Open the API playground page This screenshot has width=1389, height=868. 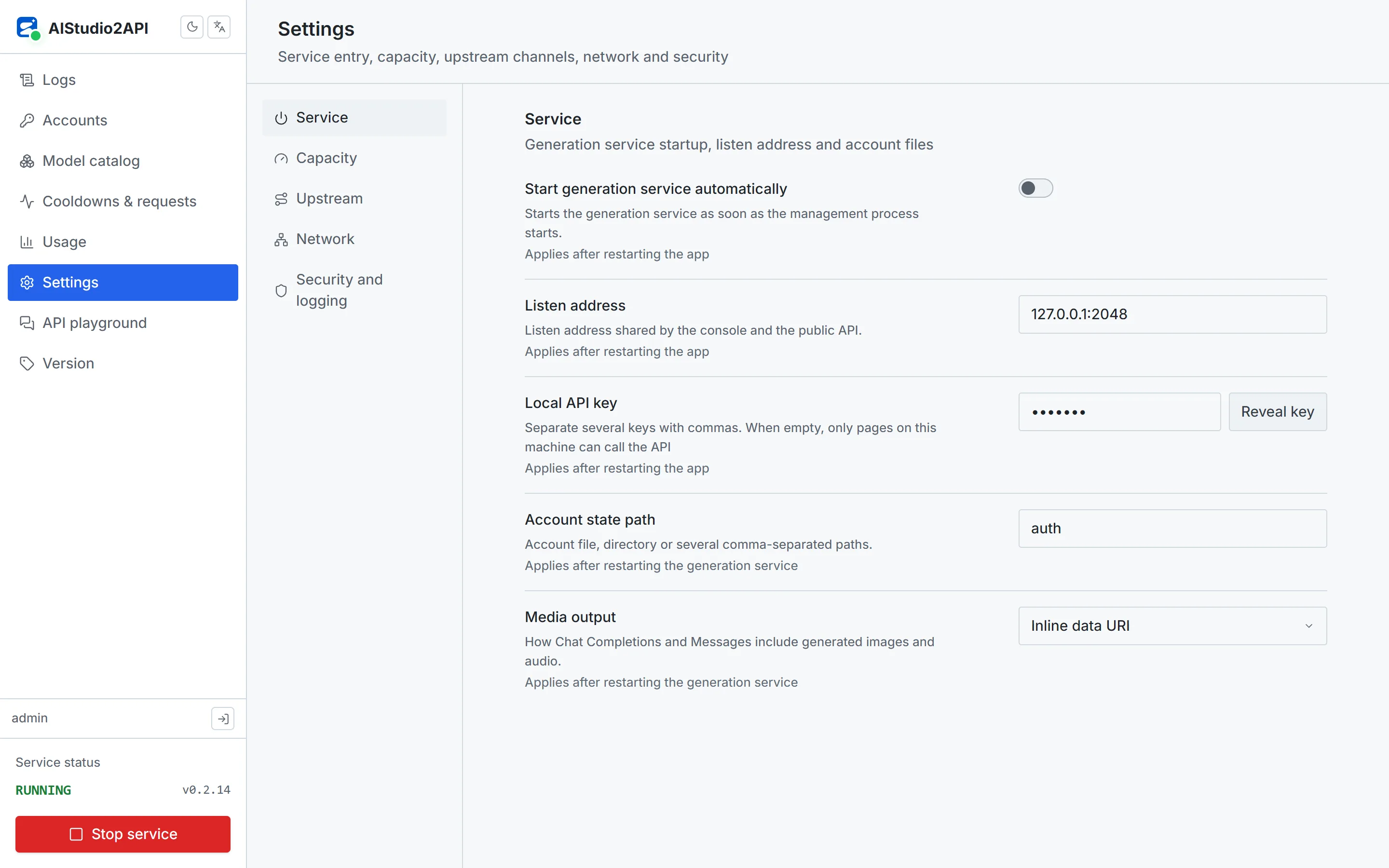pos(123,323)
